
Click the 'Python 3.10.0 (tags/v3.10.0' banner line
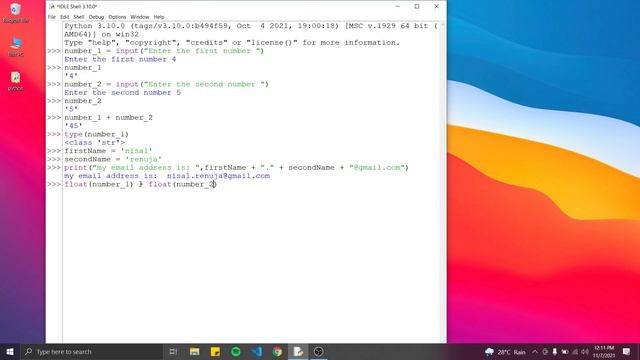pos(251,26)
